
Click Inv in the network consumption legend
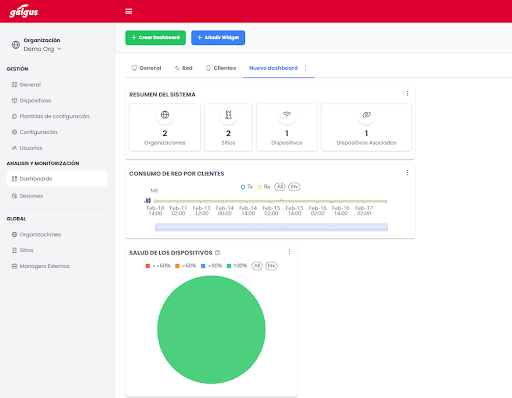(294, 187)
